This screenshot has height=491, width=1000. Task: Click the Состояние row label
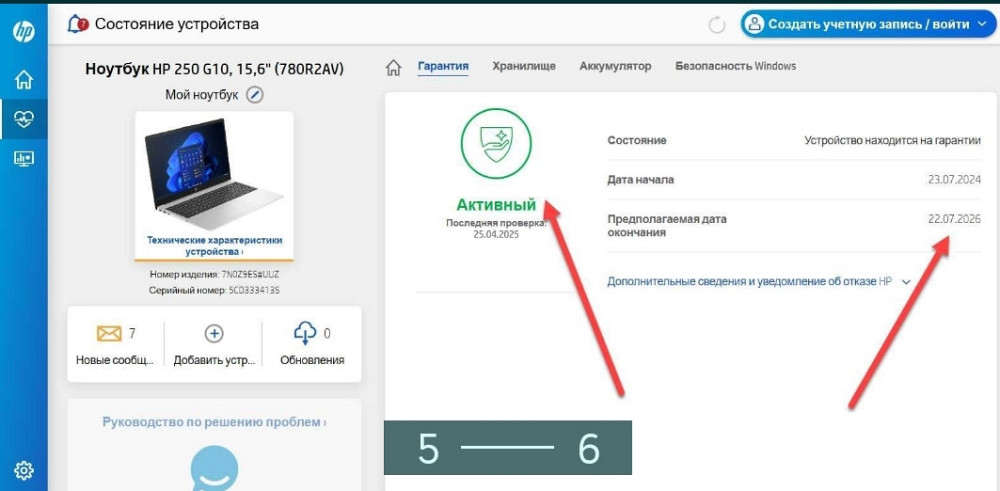tap(636, 141)
